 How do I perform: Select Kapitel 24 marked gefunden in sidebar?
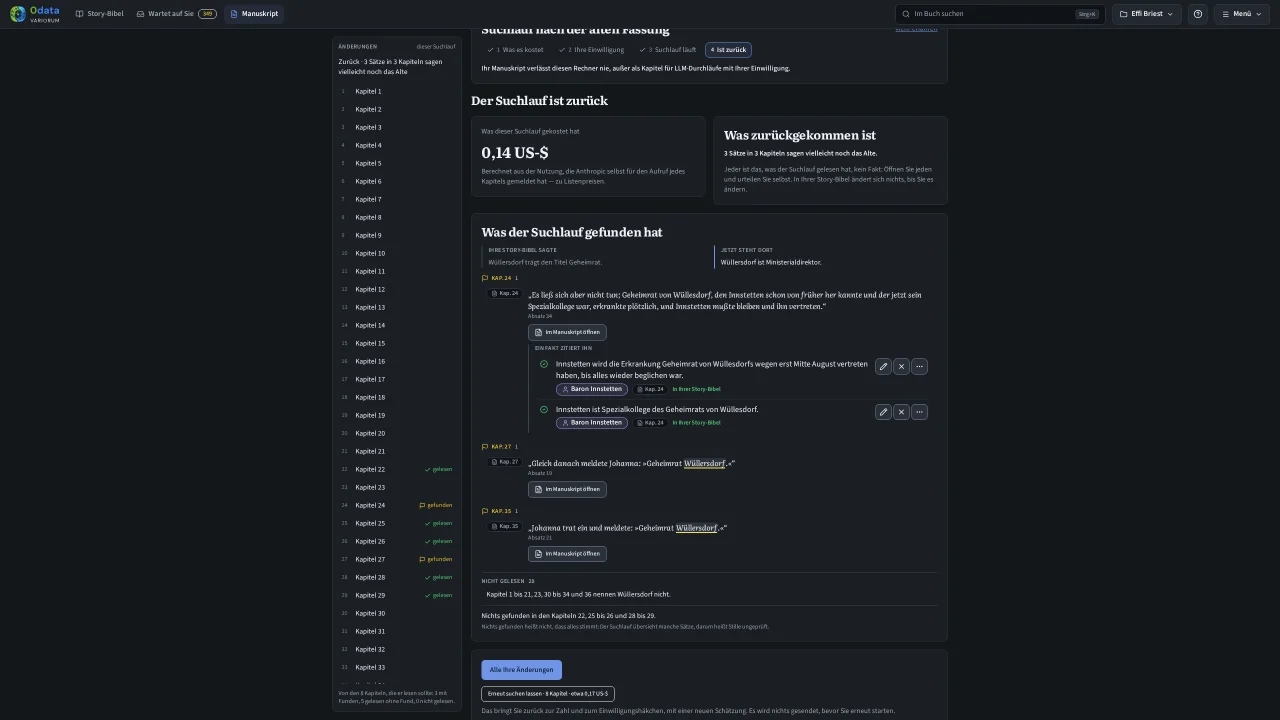tap(397, 505)
